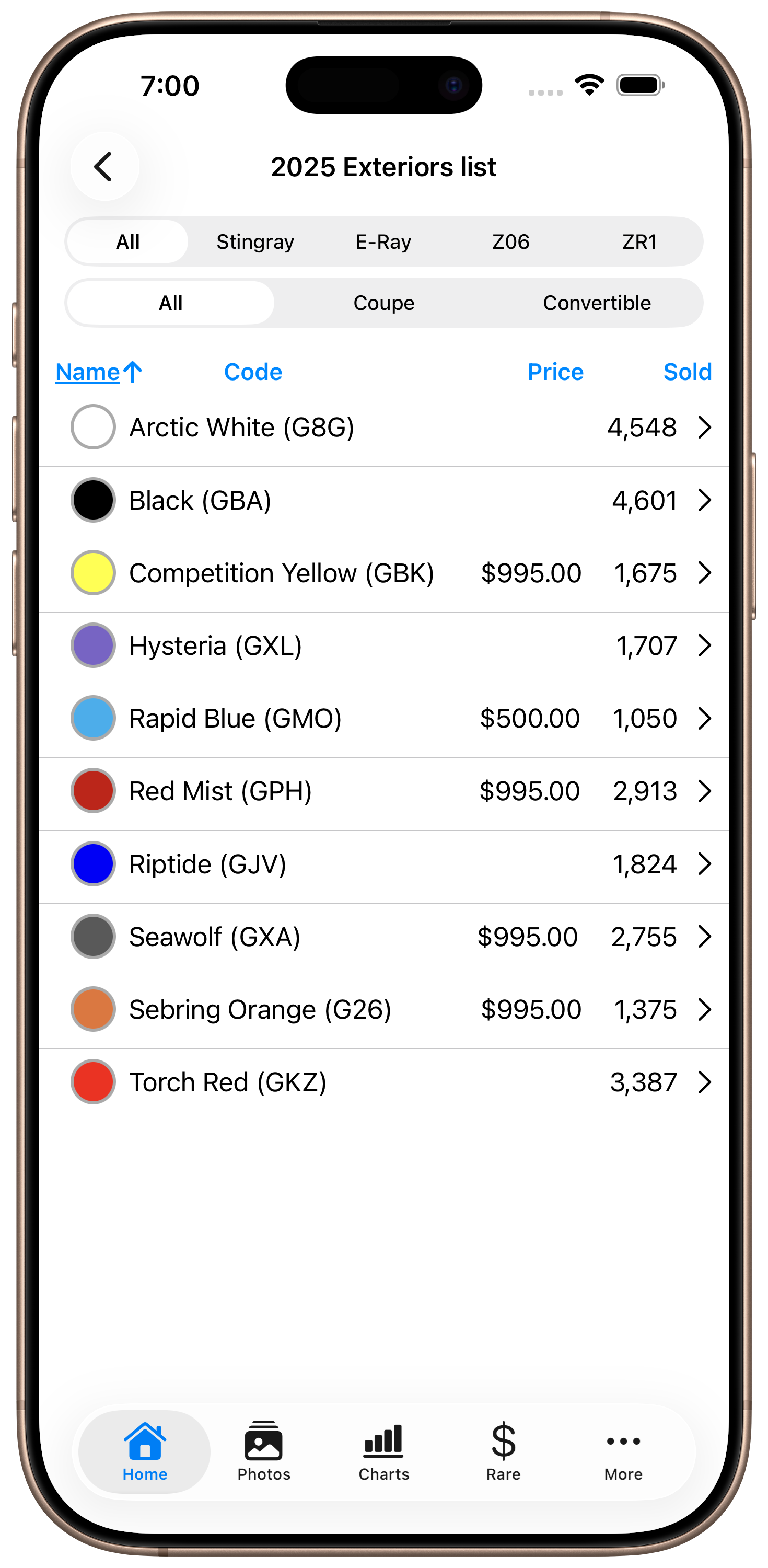This screenshot has height=1568, width=768.
Task: Click the Hysteria purple color swatch
Action: point(93,645)
